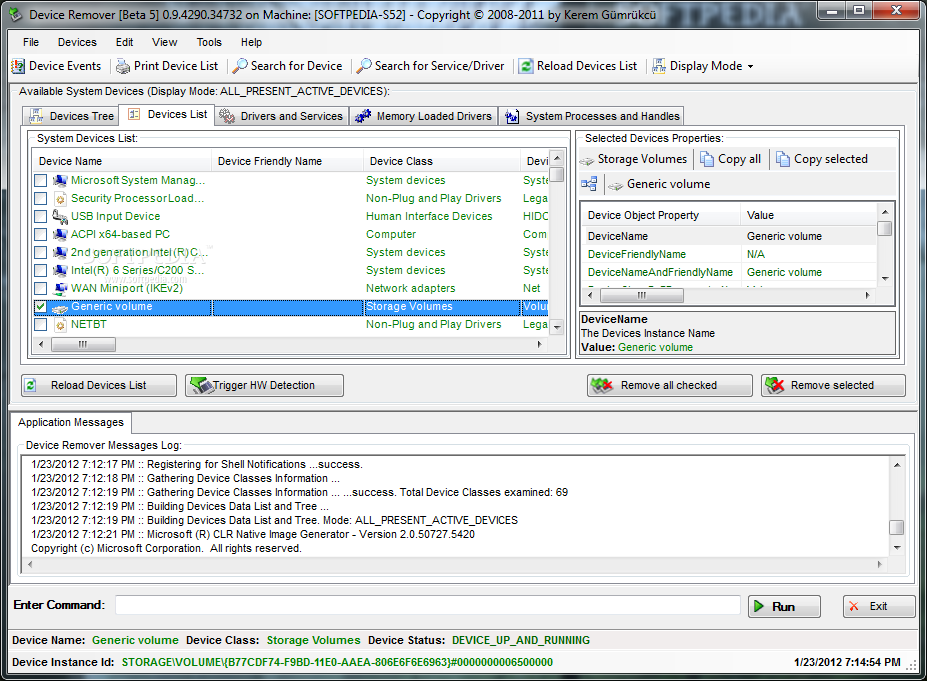This screenshot has width=927, height=681.
Task: Check the Security Processor Loader checkbox
Action: pos(40,199)
